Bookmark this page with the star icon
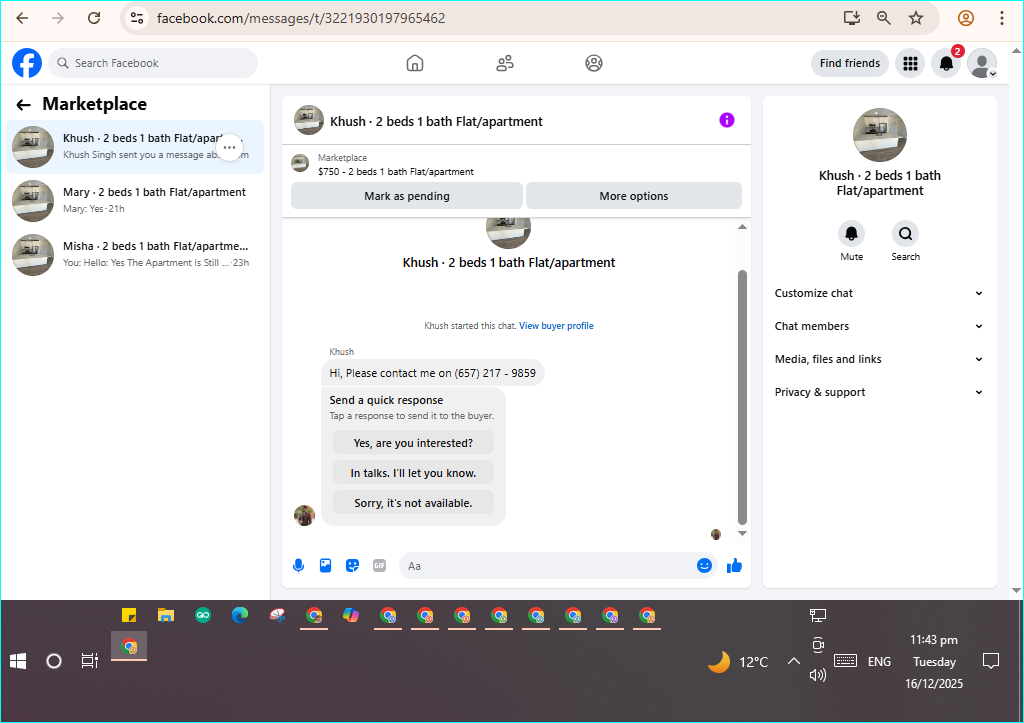 (x=916, y=18)
